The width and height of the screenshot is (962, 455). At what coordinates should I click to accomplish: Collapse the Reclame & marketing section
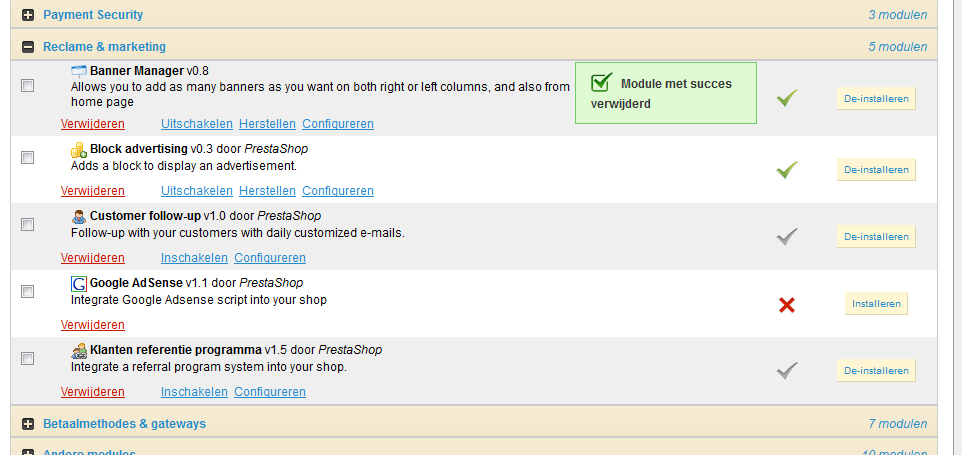click(x=28, y=47)
